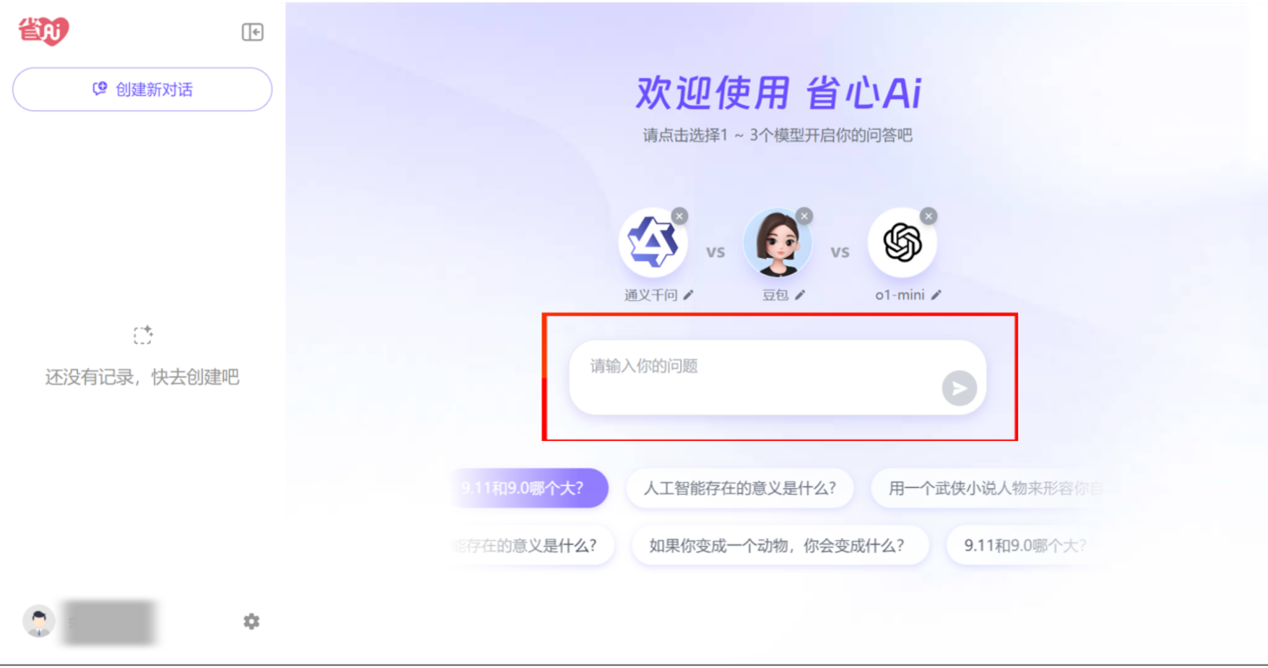Choose suggestion 用一个武侠小说人物来形容你自己
This screenshot has width=1268, height=668.
pyautogui.click(x=990, y=489)
